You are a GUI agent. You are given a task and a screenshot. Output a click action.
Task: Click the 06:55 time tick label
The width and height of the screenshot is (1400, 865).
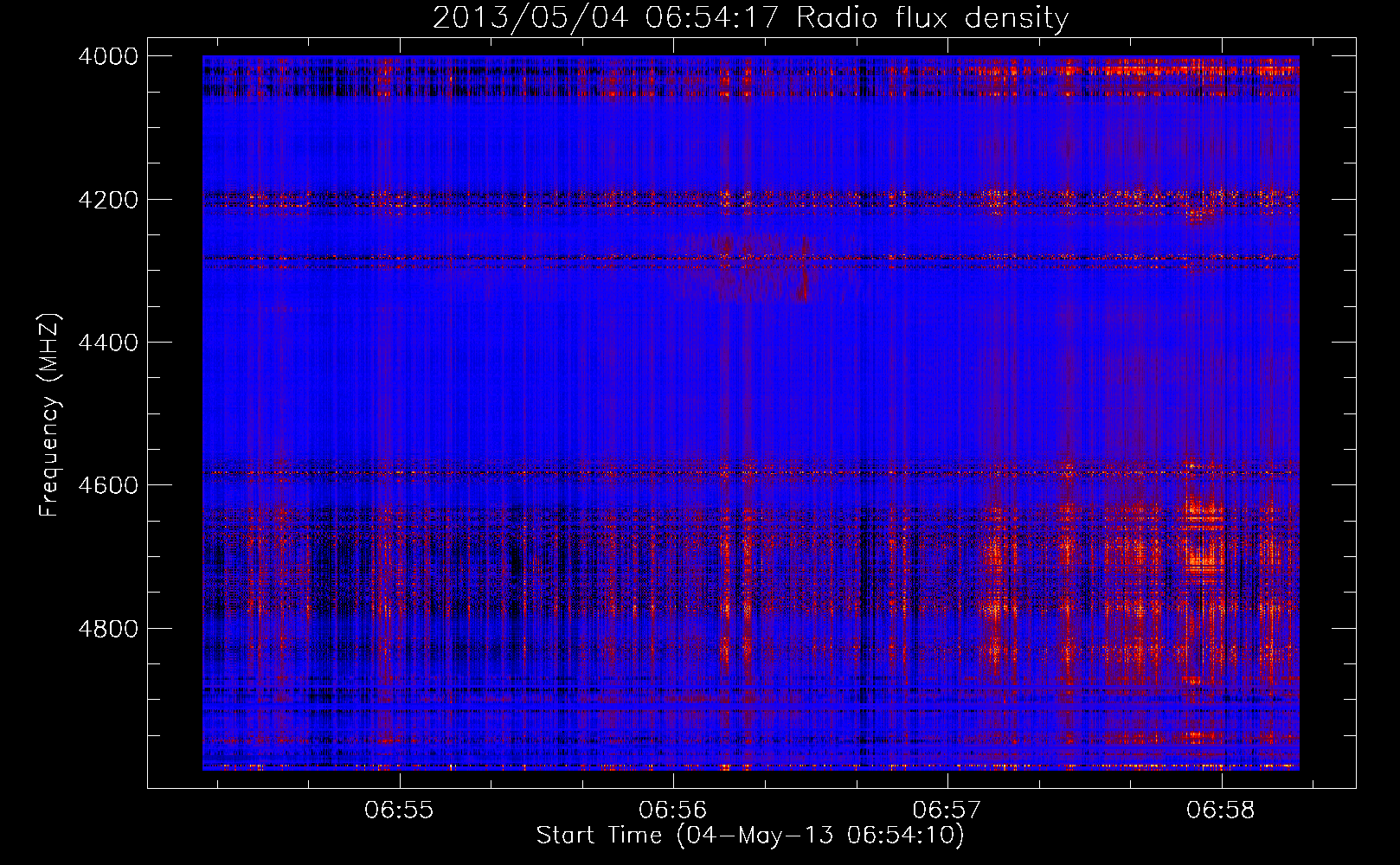click(x=399, y=811)
